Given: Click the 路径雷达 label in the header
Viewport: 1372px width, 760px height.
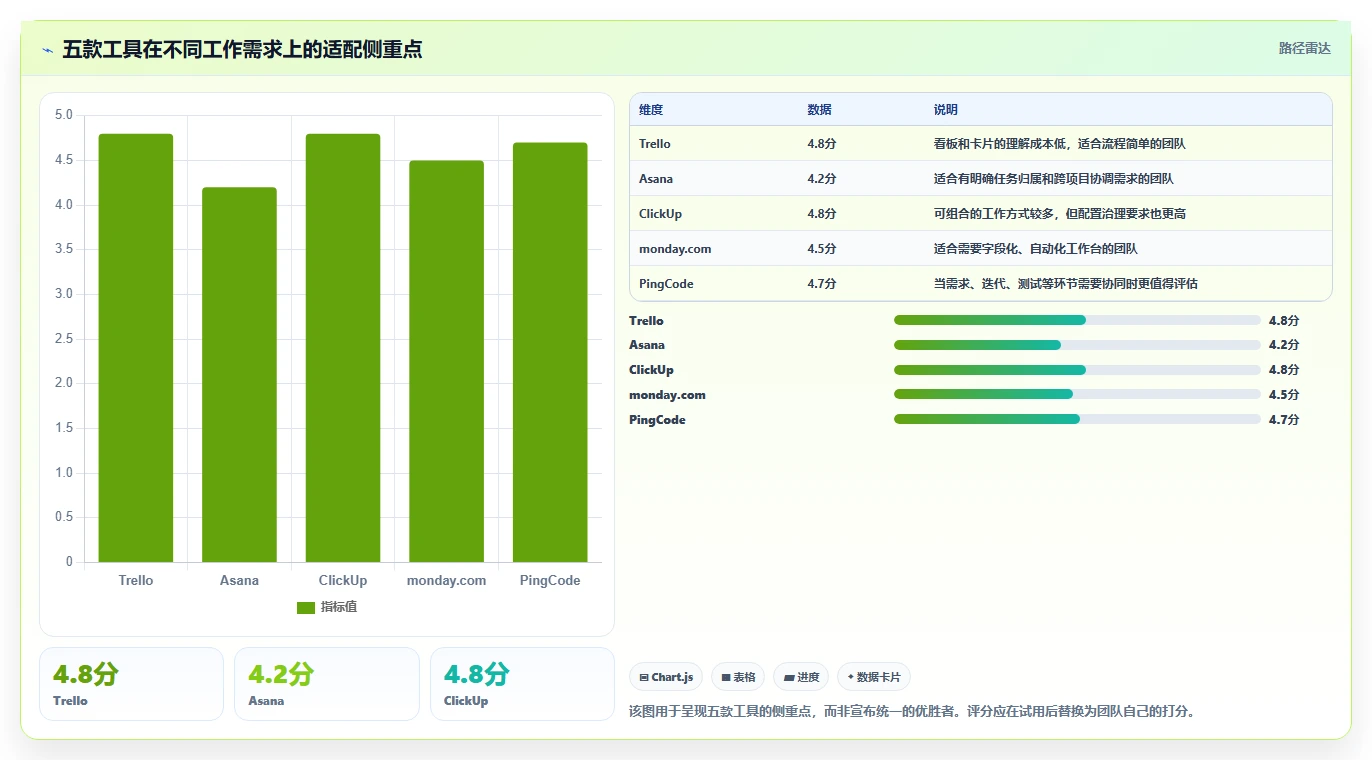Looking at the screenshot, I should (1304, 48).
